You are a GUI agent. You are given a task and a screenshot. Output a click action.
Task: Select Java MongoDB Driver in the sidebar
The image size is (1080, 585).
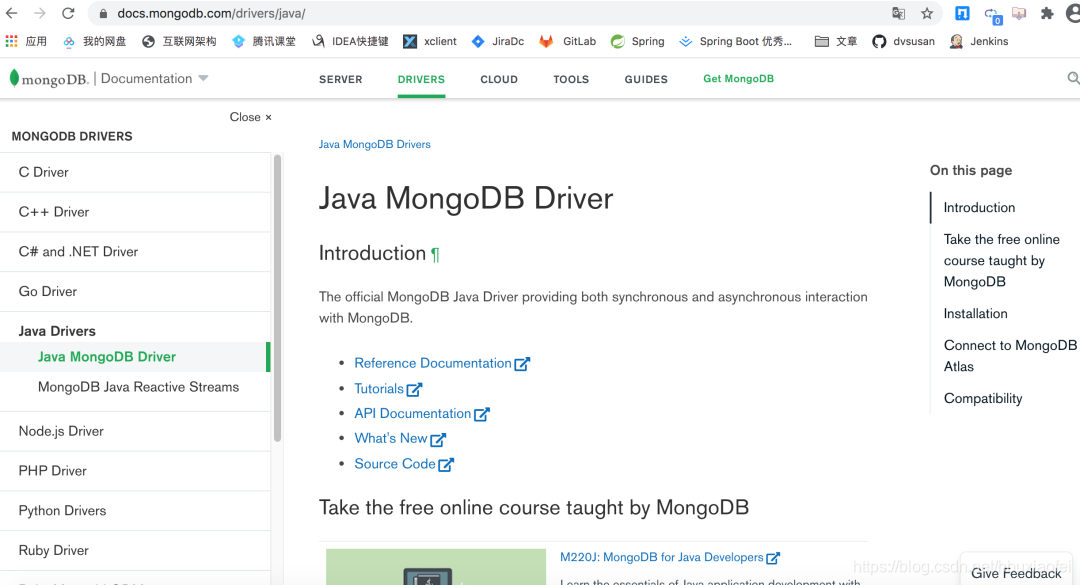pyautogui.click(x=135, y=357)
